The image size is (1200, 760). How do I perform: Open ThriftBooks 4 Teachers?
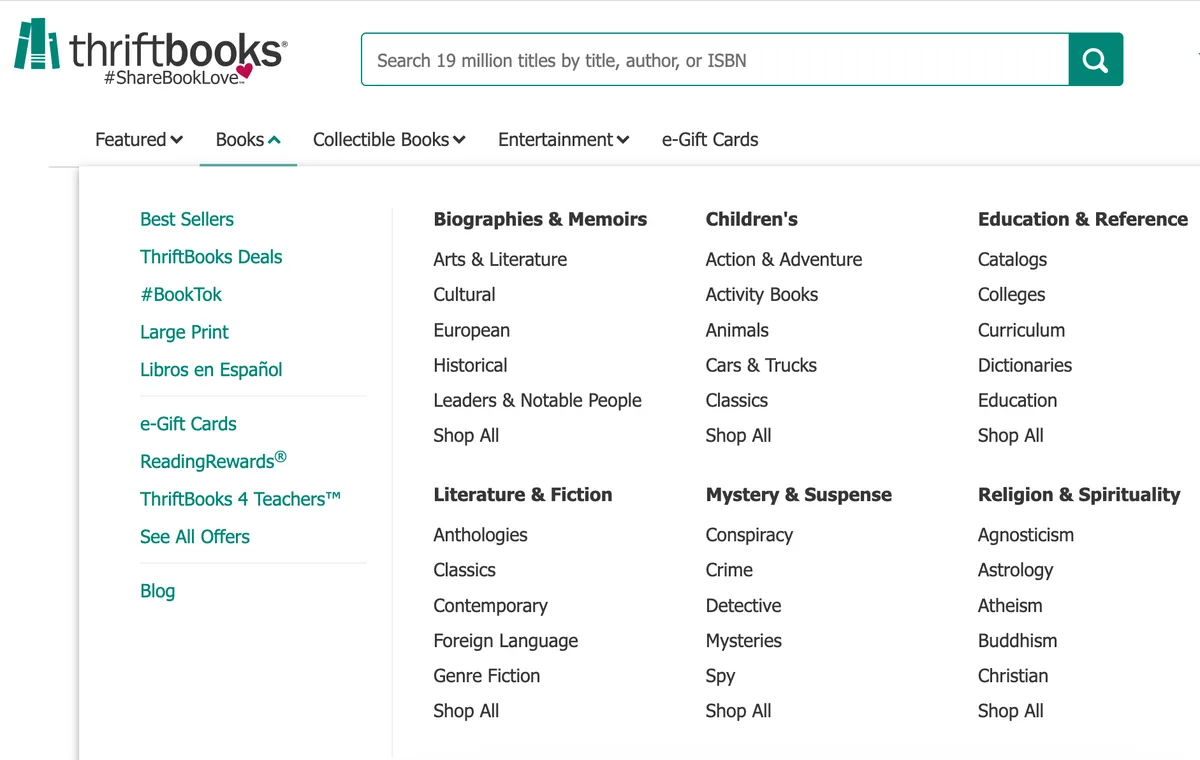point(240,498)
